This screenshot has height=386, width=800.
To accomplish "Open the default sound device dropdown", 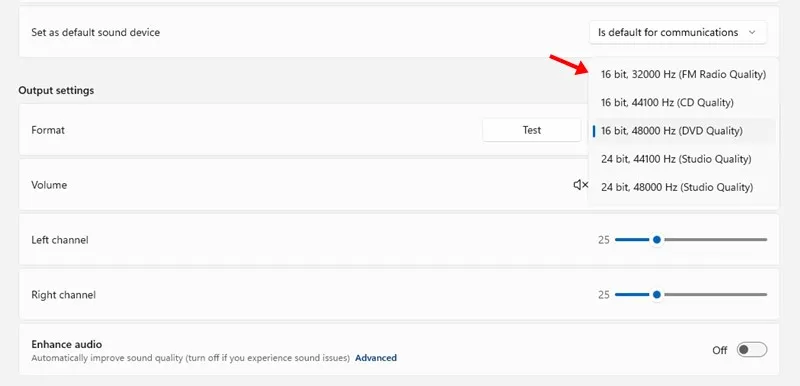I will (678, 32).
